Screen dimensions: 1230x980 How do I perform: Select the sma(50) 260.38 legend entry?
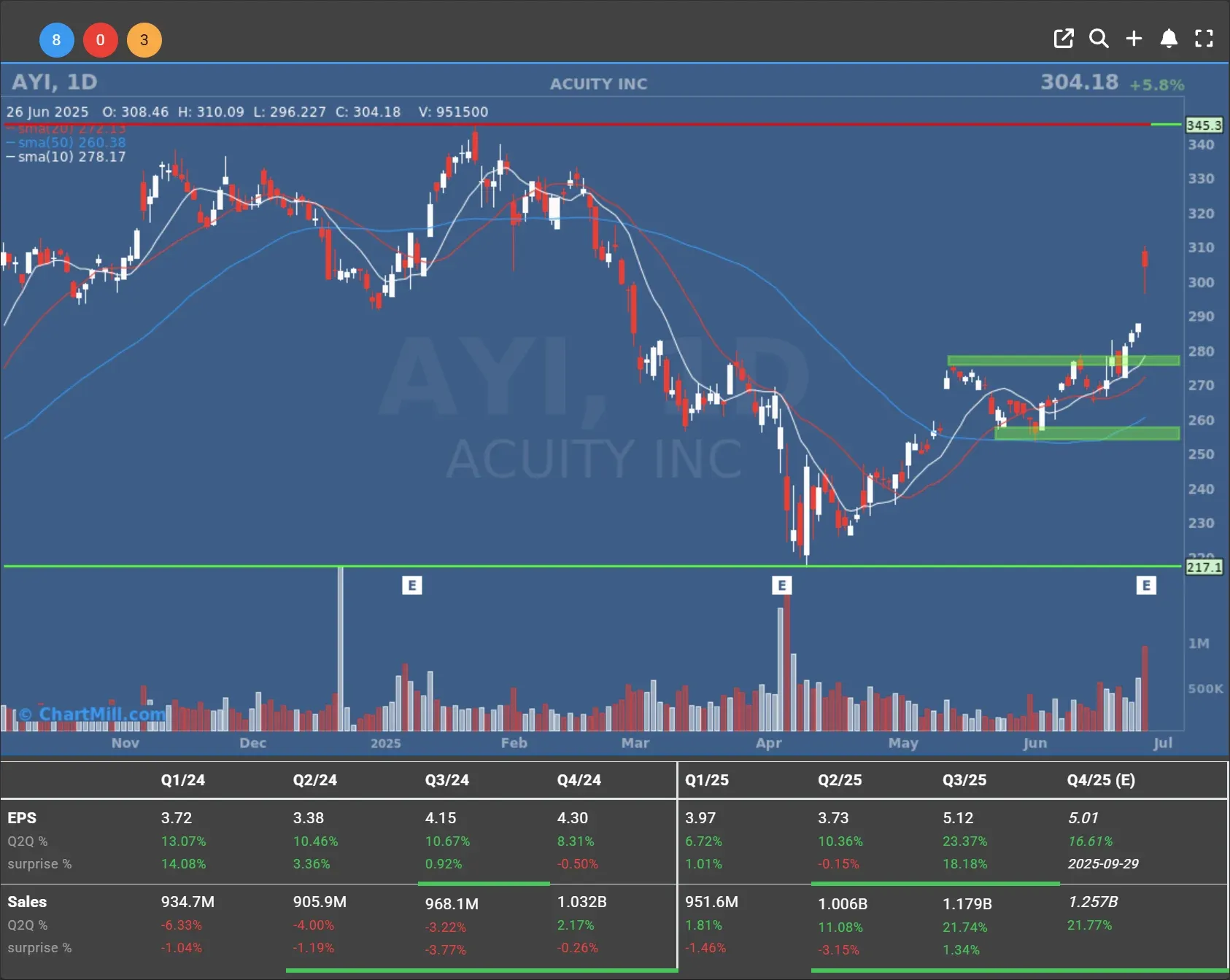(x=66, y=142)
